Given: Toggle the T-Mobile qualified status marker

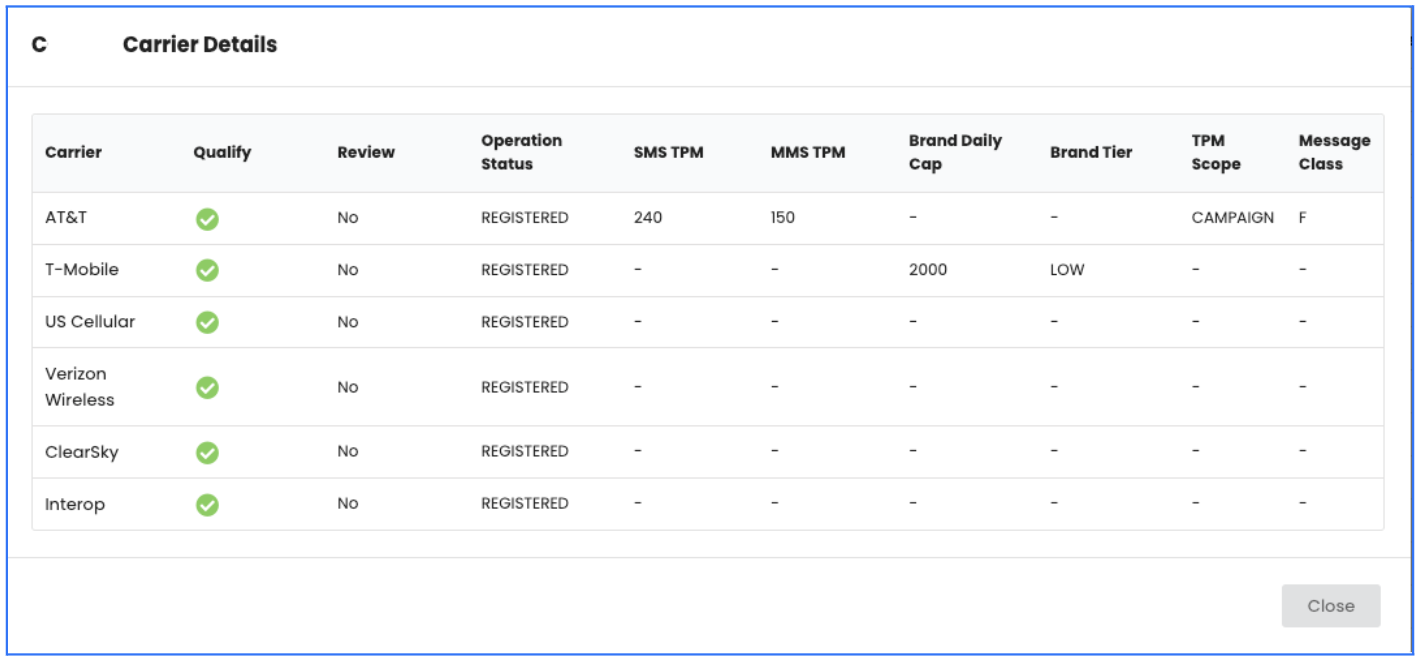Looking at the screenshot, I should [x=207, y=270].
